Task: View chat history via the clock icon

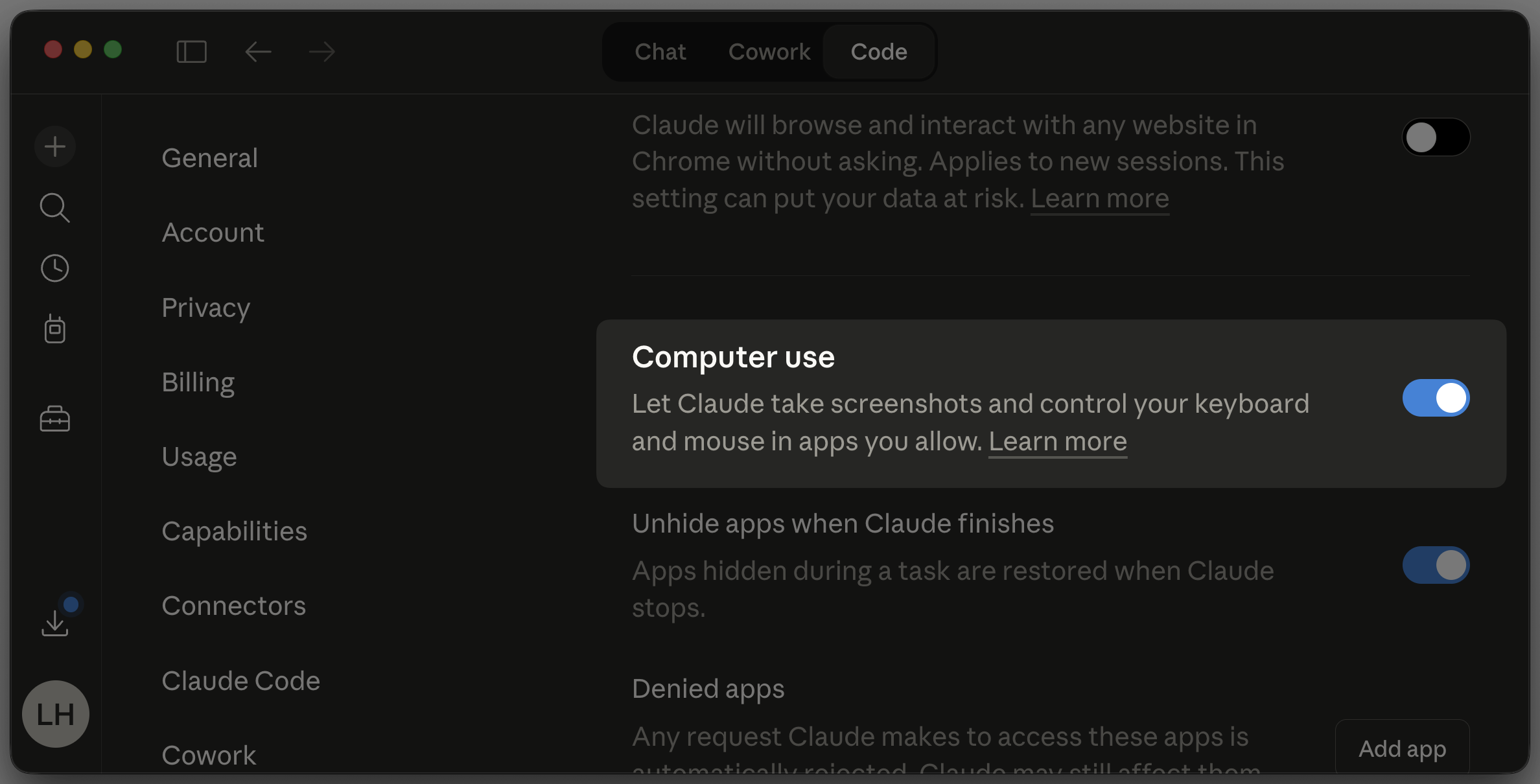Action: pyautogui.click(x=55, y=268)
